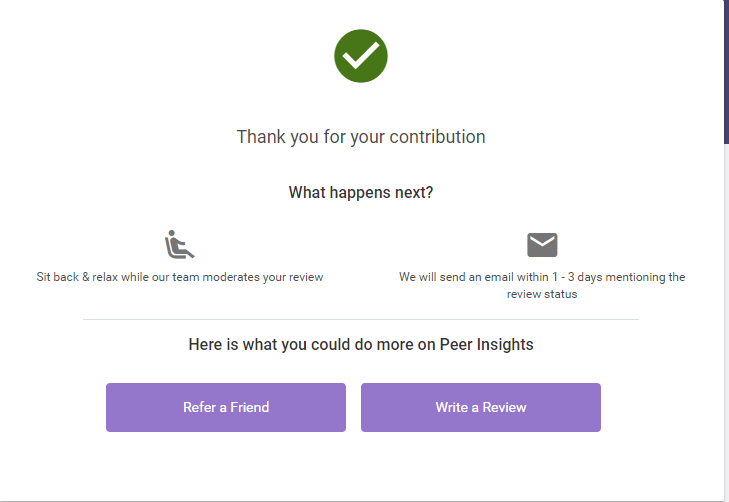Viewport: 729px width, 502px height.
Task: Open Write a Review
Action: (480, 407)
